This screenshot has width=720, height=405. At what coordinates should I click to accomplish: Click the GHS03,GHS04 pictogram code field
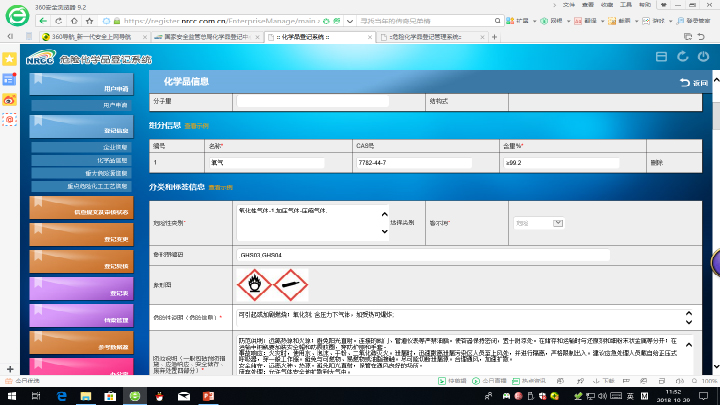(x=440, y=254)
